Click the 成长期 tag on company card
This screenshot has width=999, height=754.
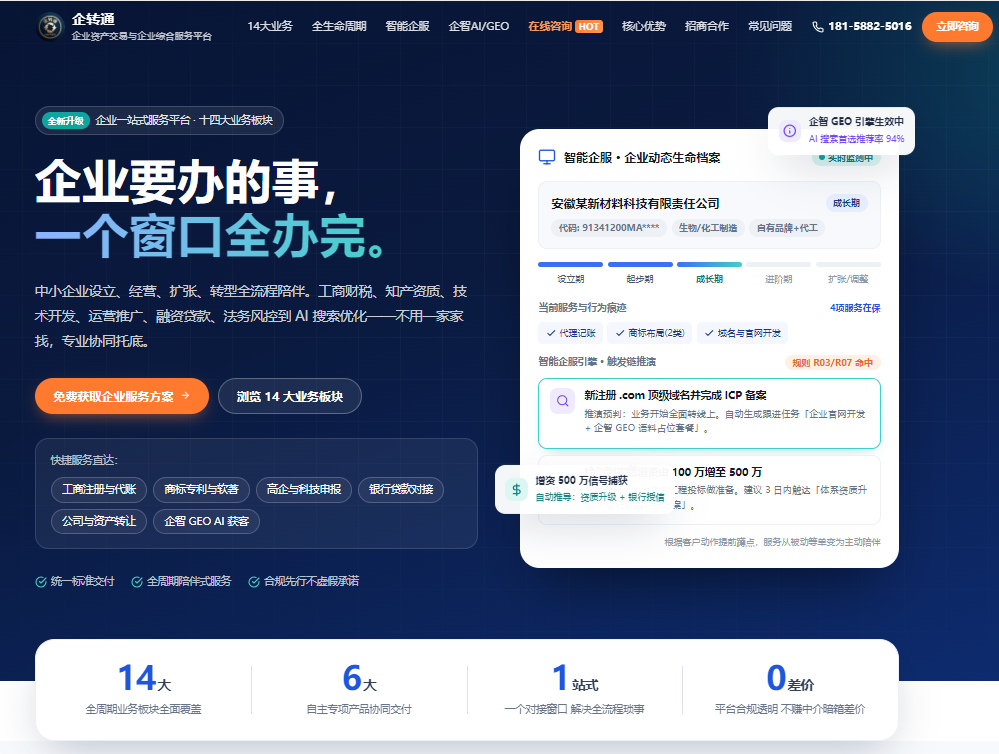[x=847, y=203]
